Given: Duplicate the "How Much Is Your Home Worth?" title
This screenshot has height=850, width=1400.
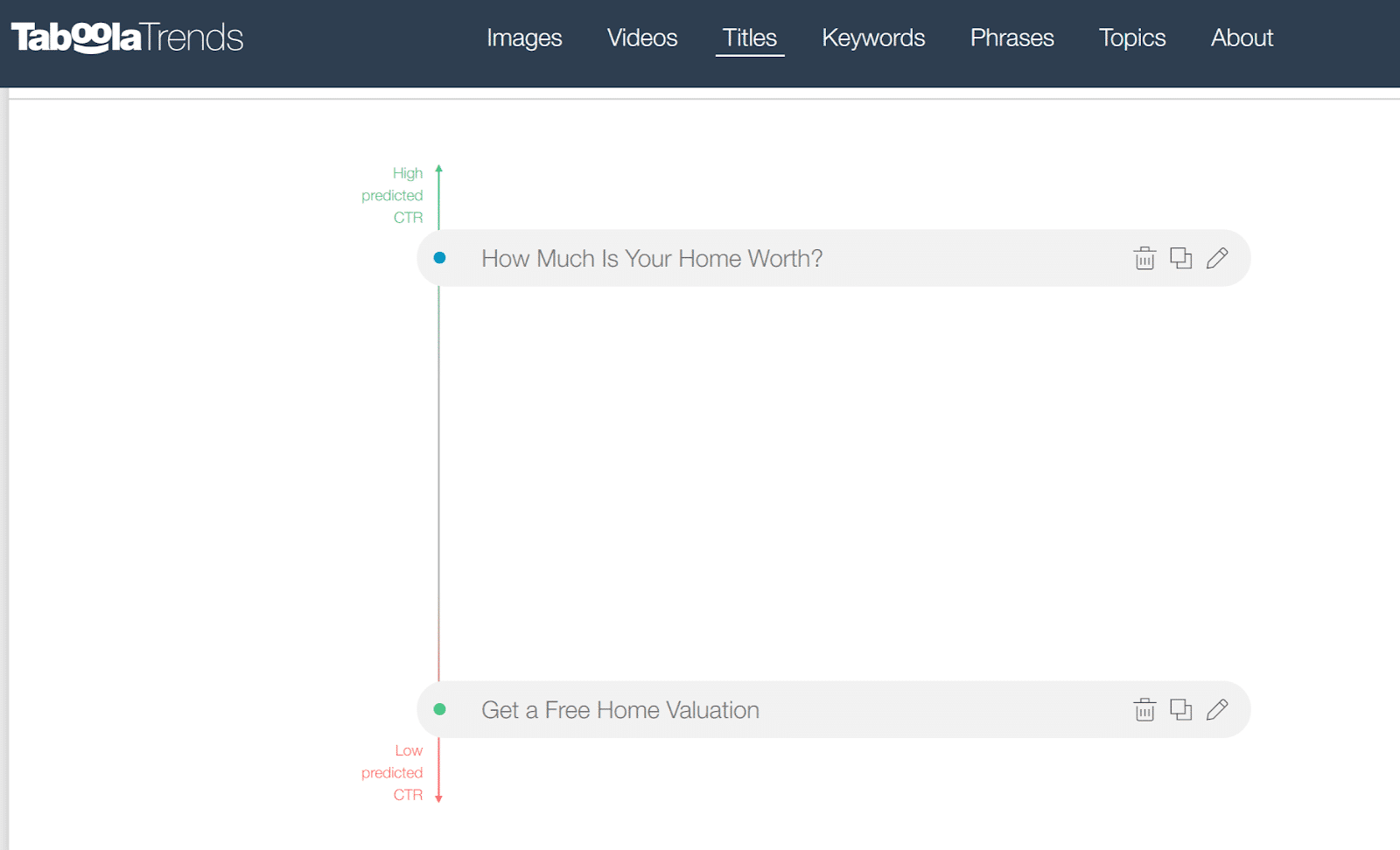Looking at the screenshot, I should click(x=1181, y=258).
